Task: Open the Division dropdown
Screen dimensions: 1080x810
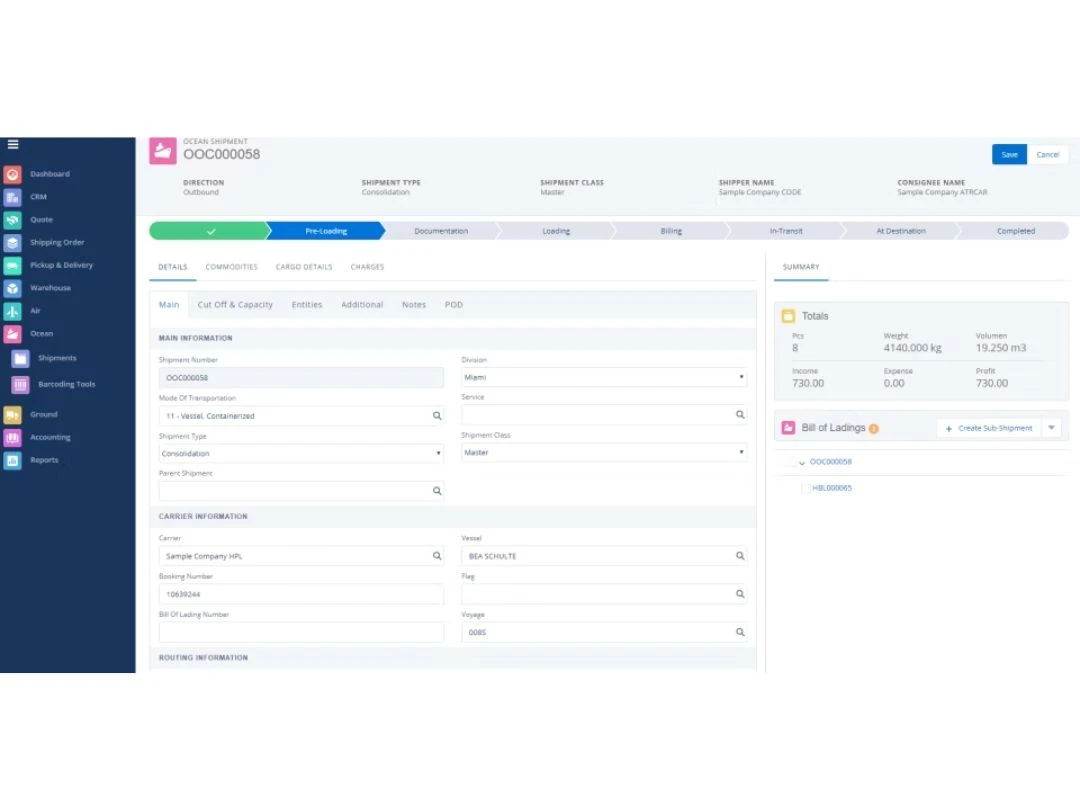Action: click(x=603, y=378)
